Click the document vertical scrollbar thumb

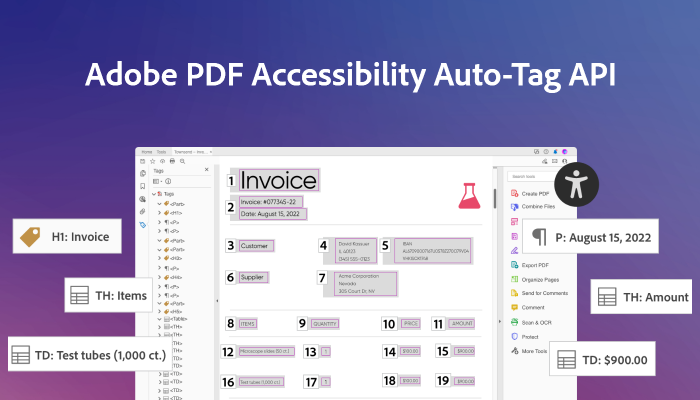[495, 198]
